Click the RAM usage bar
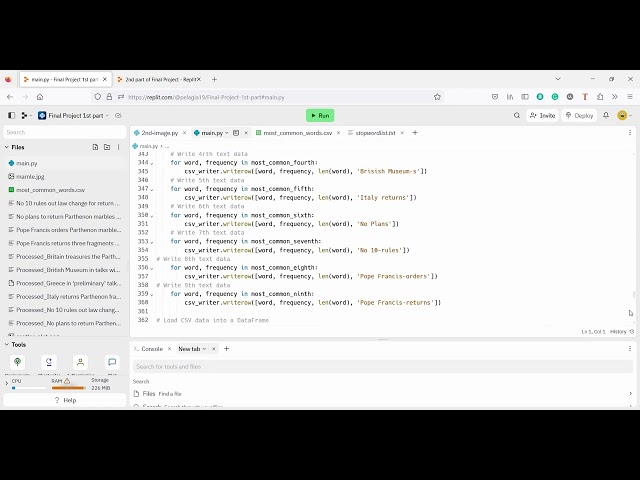This screenshot has height=480, width=640. tap(69, 388)
